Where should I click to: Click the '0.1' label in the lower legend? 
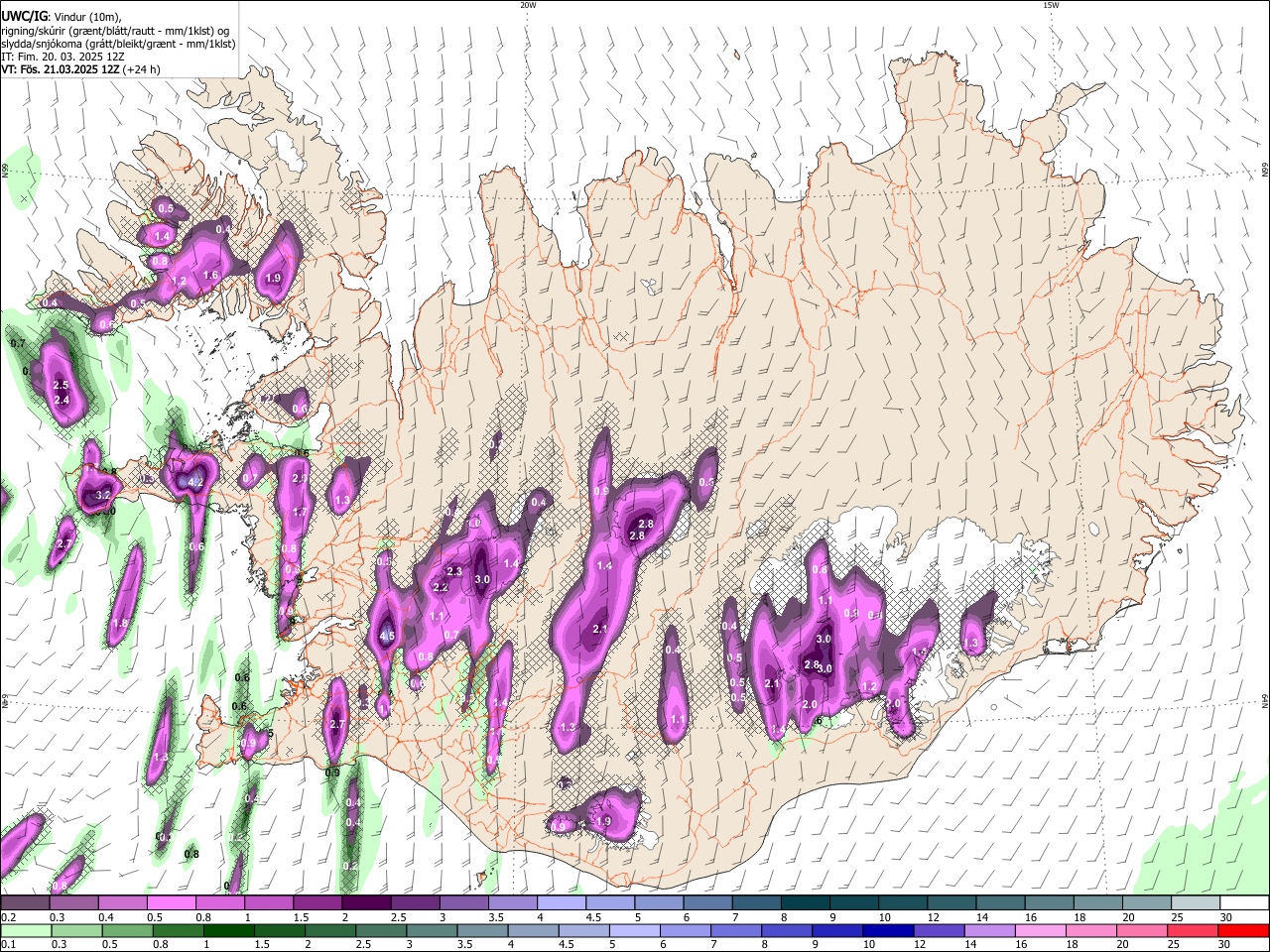[x=7, y=945]
